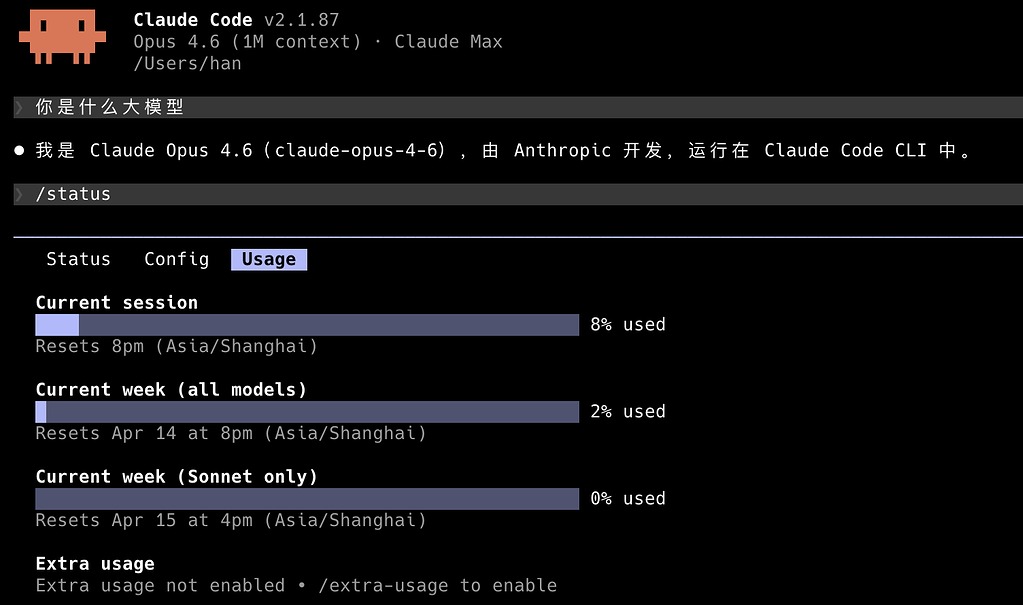Click the '/extra-usage to enable' hint
Viewport: 1023px width, 605px height.
point(437,585)
